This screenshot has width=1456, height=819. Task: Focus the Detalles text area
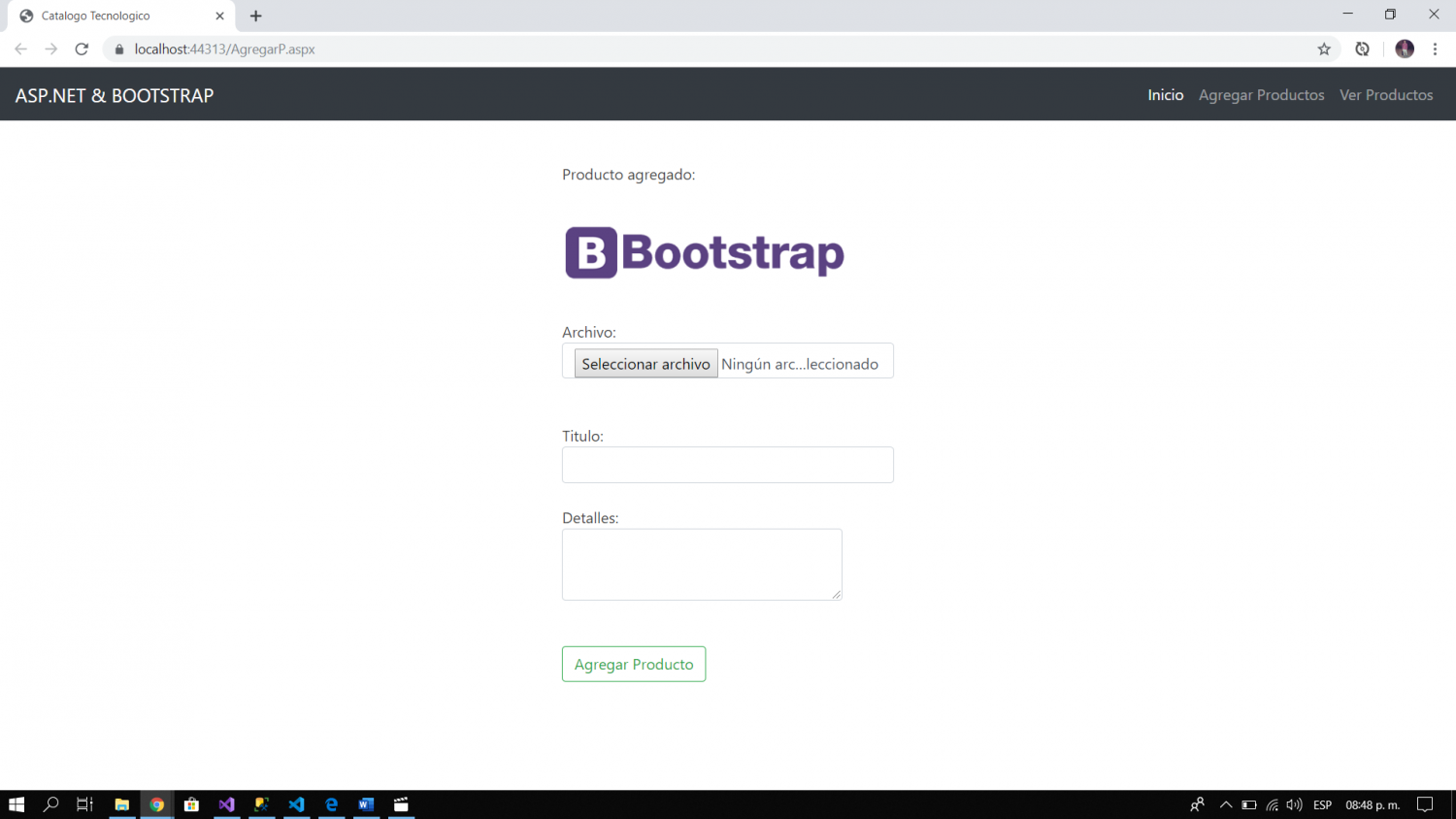(702, 565)
